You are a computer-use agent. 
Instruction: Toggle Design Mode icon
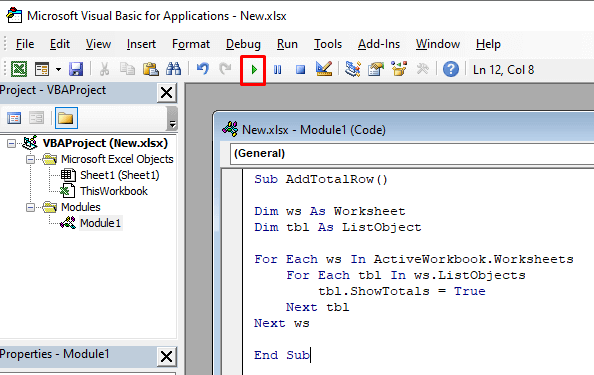point(324,69)
